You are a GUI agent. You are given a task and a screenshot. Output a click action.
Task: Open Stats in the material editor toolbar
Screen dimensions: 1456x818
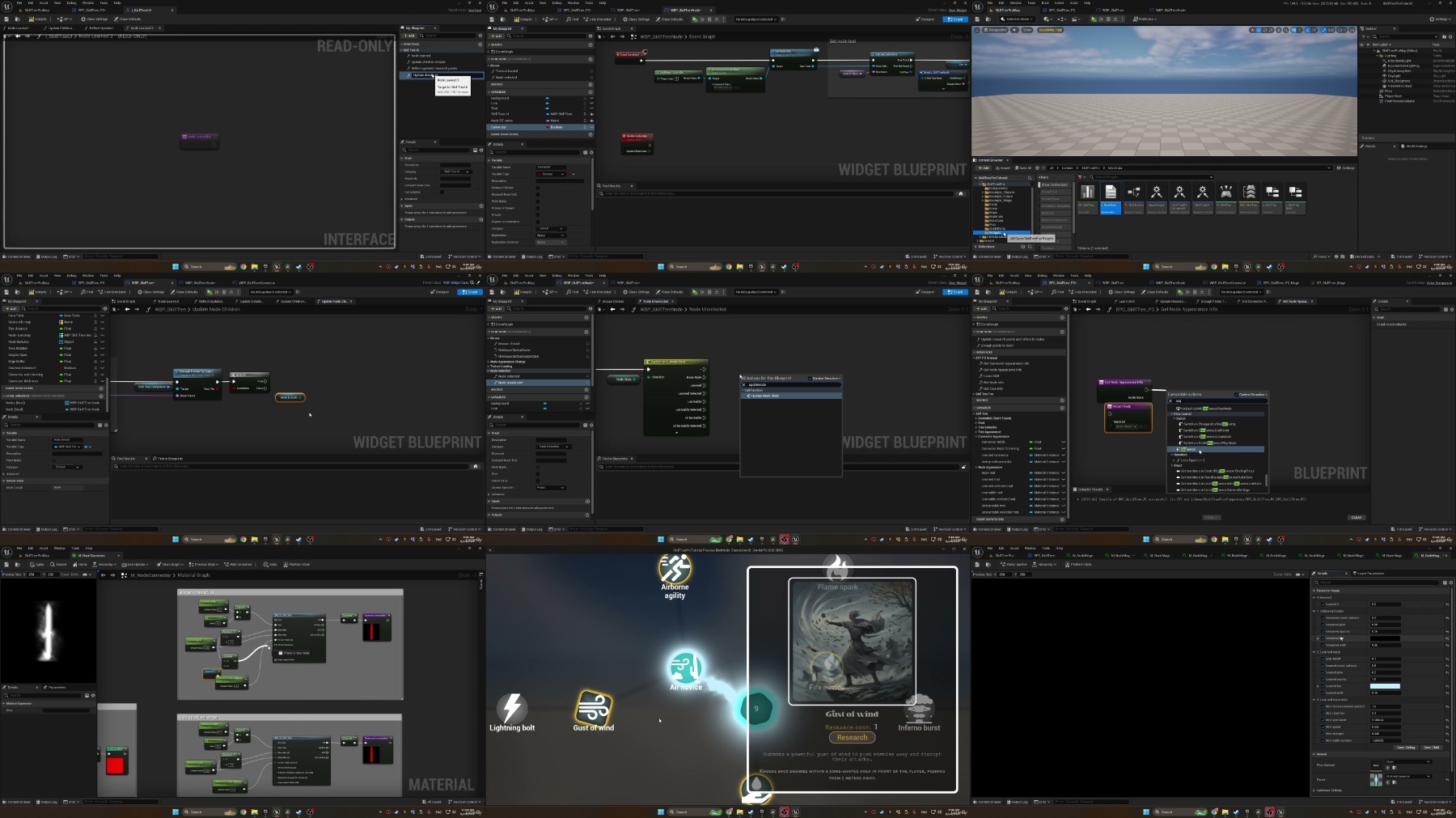point(271,565)
